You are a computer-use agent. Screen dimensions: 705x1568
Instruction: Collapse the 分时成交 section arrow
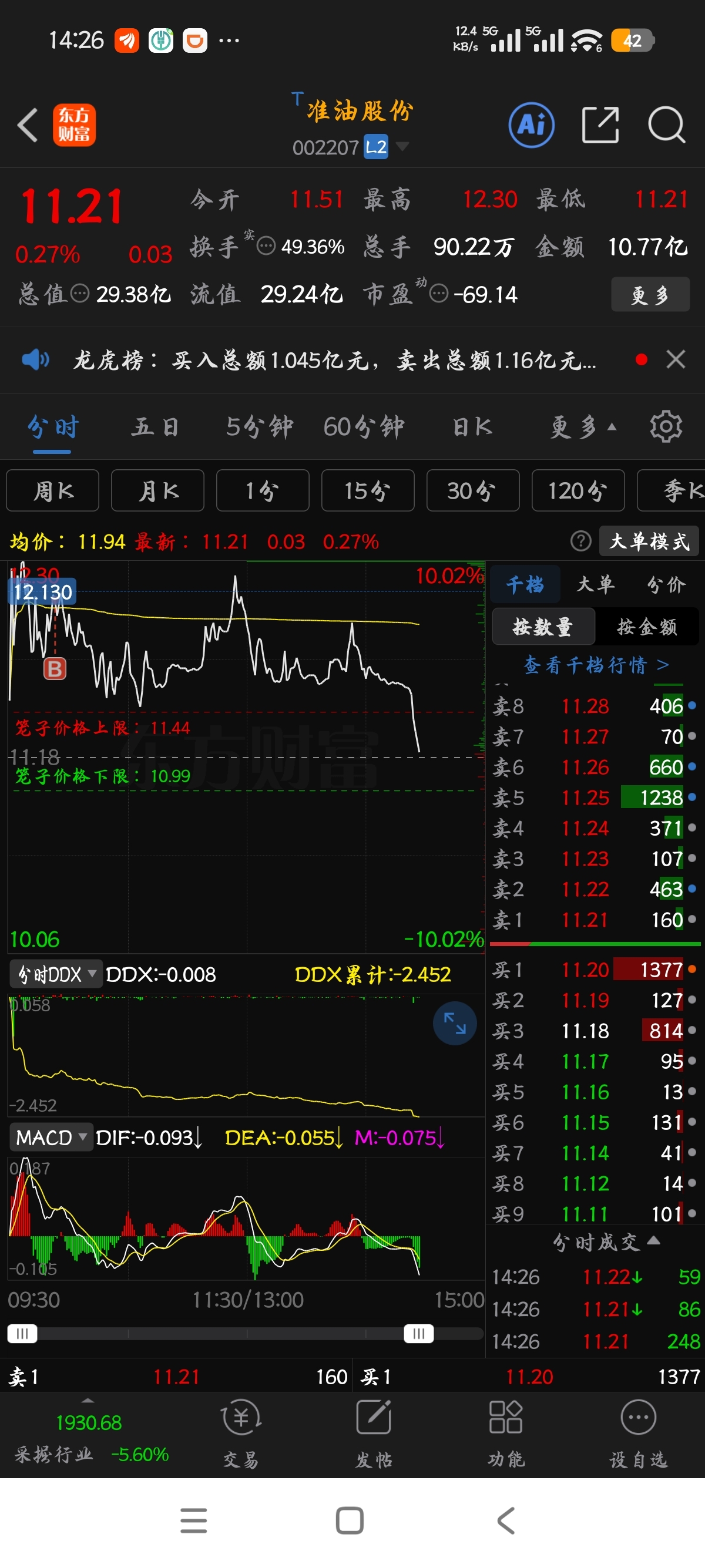[653, 1240]
